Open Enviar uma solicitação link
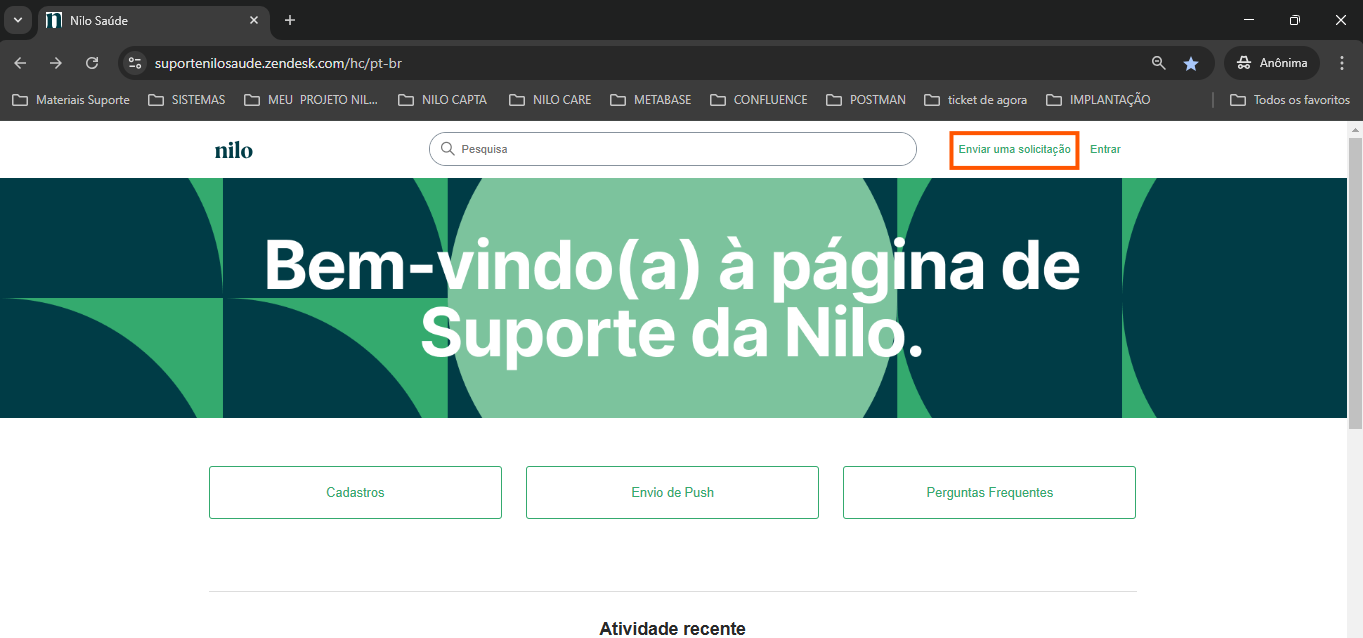Screen dimensions: 1363x638 [1014, 149]
